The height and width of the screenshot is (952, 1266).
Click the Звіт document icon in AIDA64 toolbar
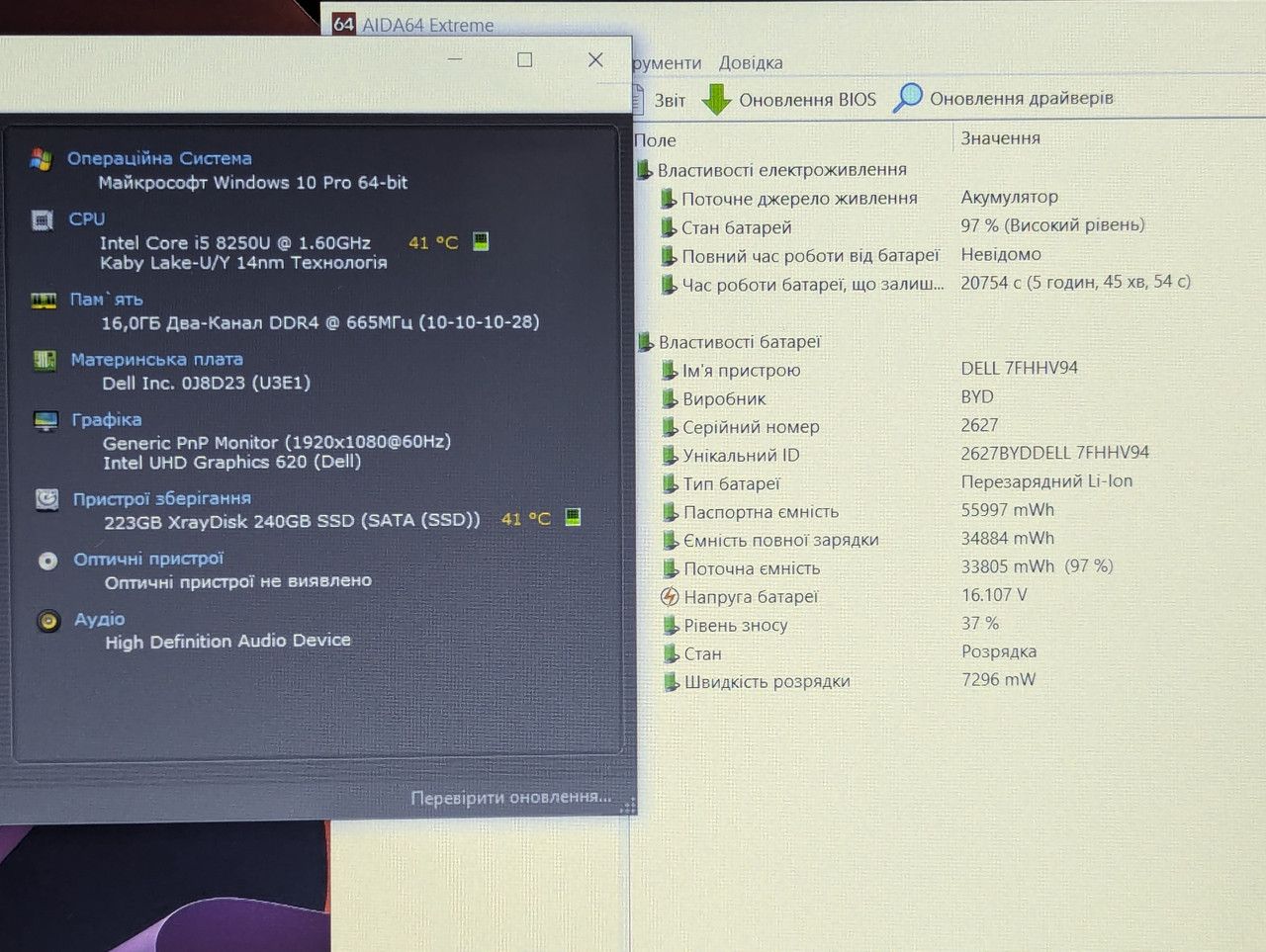[x=638, y=99]
